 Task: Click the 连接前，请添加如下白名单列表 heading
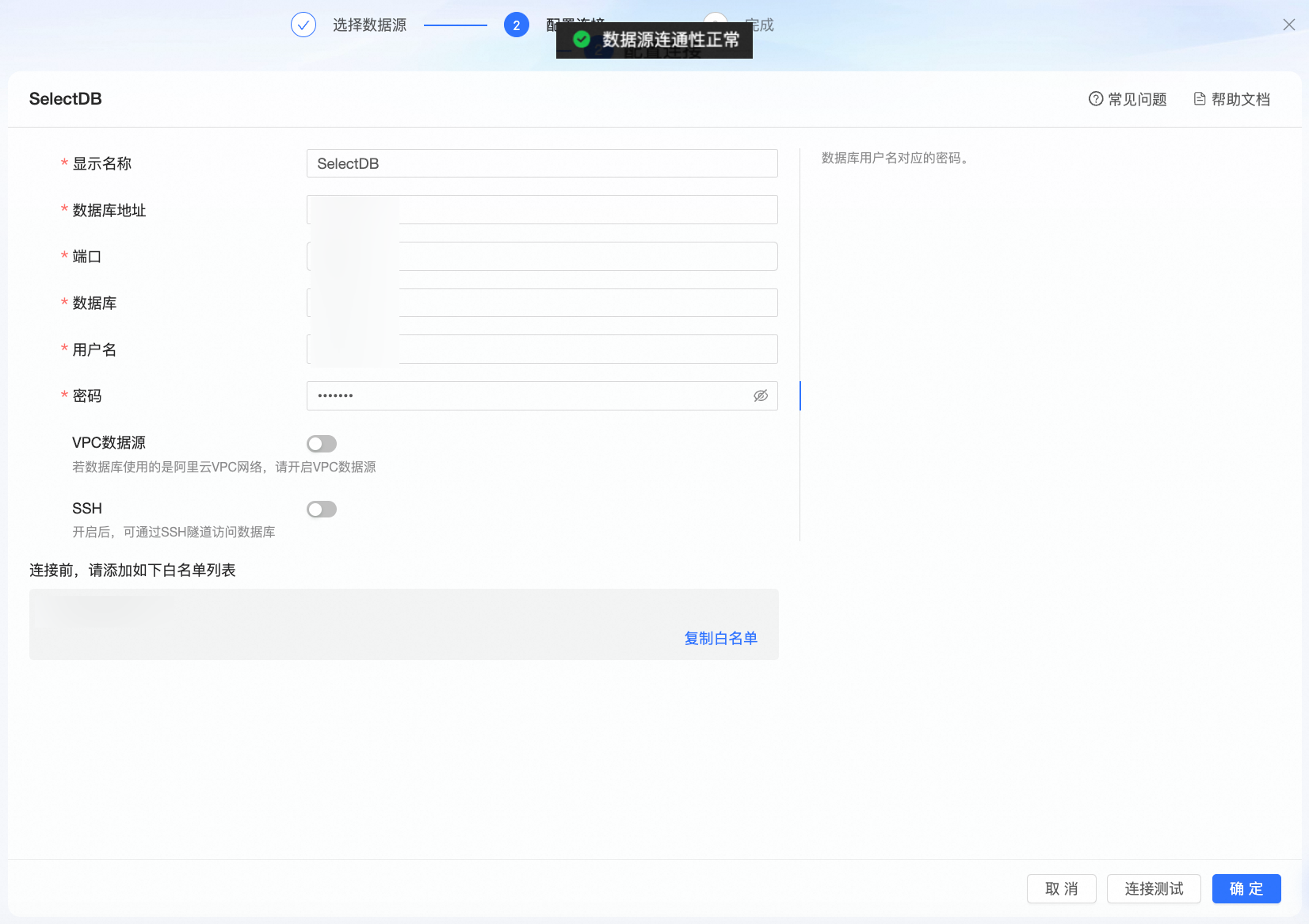point(132,571)
